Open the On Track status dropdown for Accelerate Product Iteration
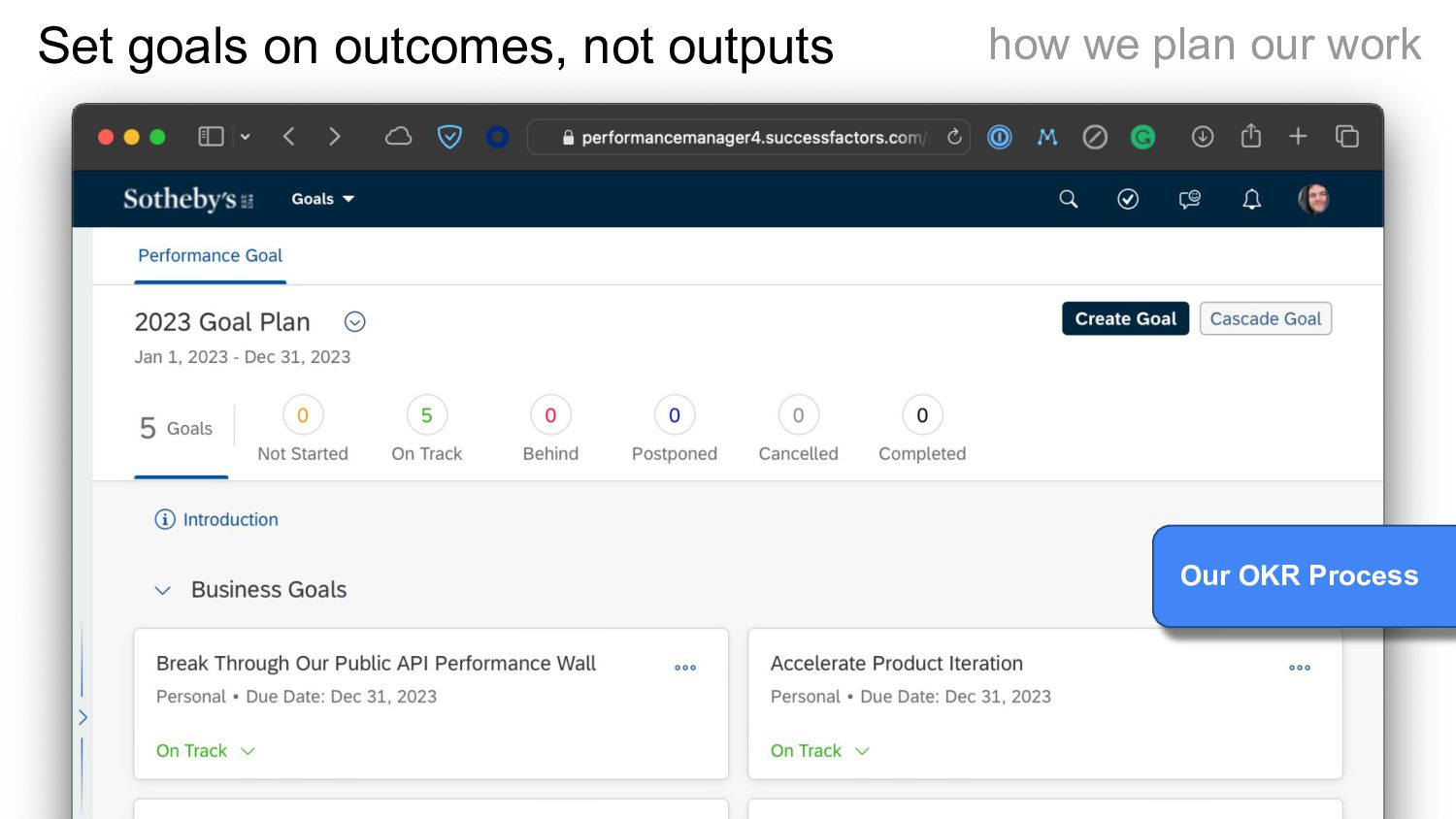Screen dimensions: 1456x819 point(820,751)
